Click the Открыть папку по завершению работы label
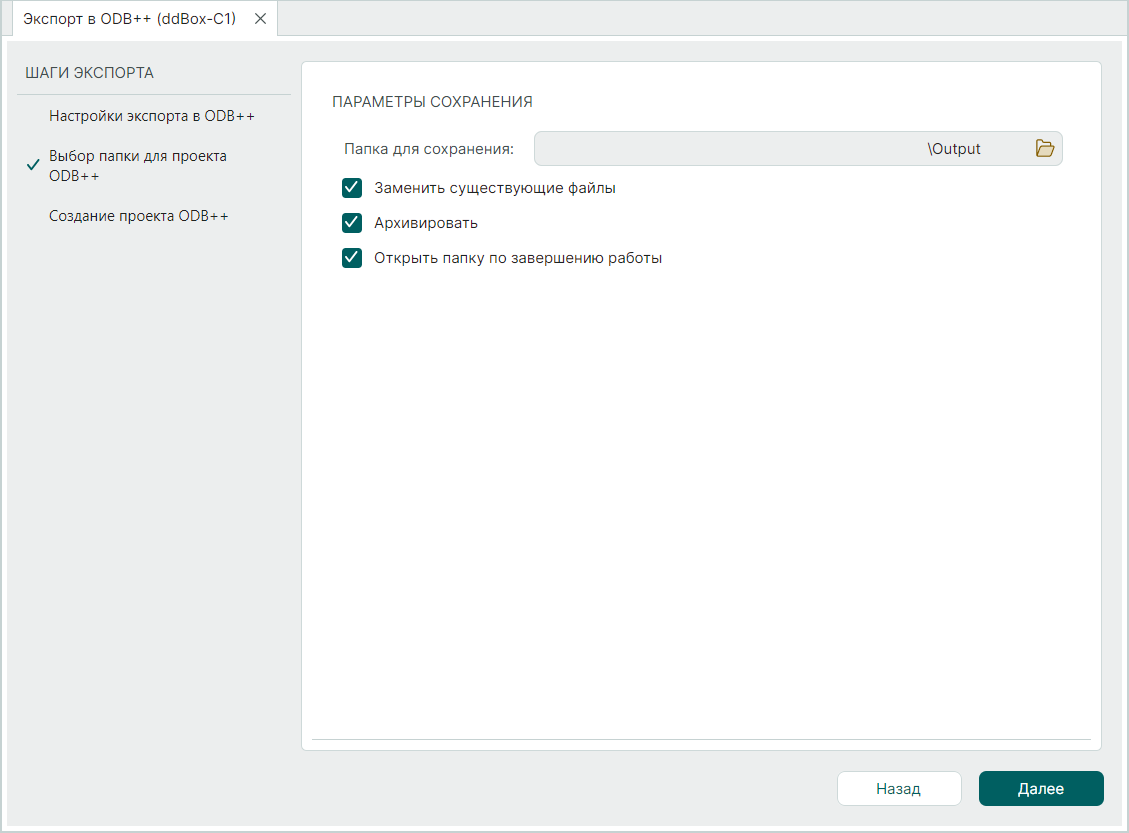Image resolution: width=1129 pixels, height=833 pixels. click(x=518, y=258)
